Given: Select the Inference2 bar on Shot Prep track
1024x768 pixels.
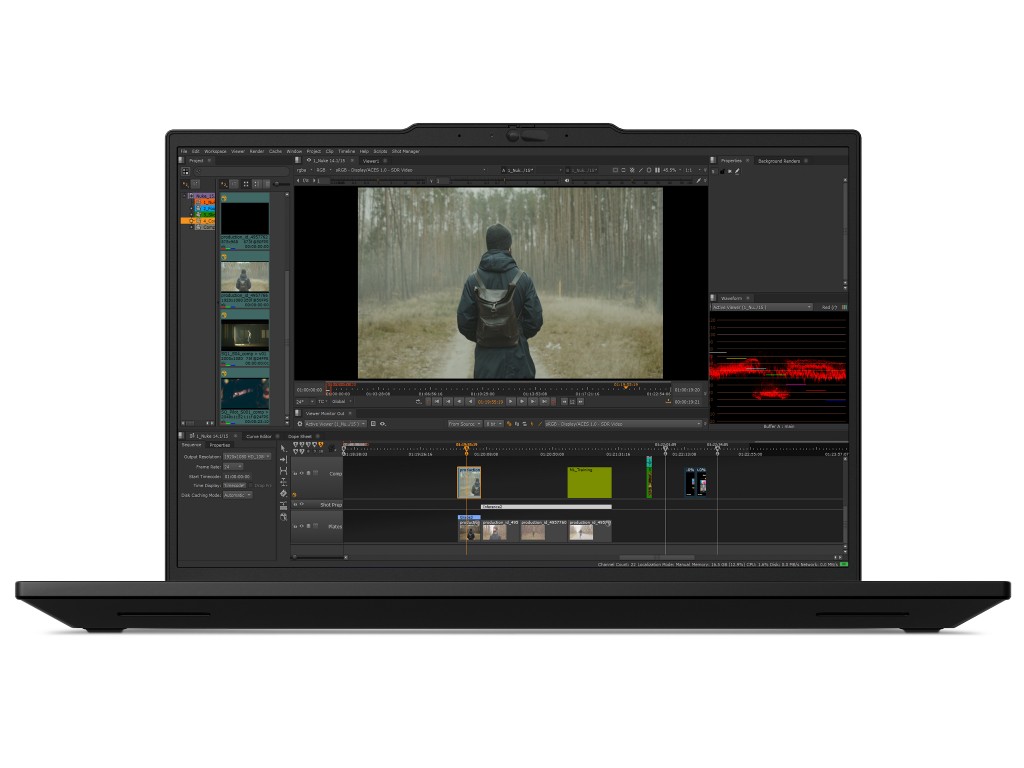Looking at the screenshot, I should pos(546,507).
